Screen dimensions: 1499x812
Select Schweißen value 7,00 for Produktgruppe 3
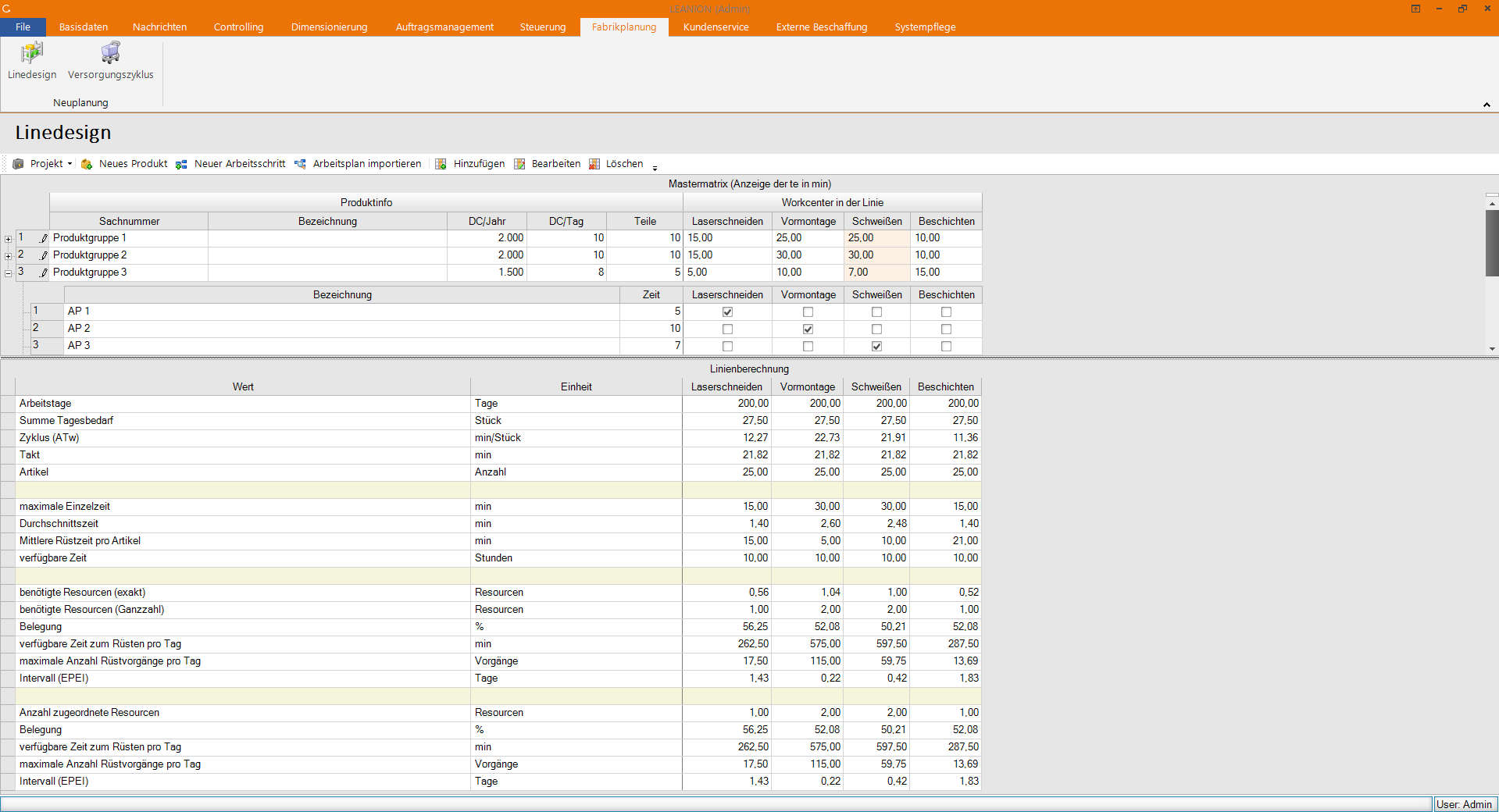point(877,272)
